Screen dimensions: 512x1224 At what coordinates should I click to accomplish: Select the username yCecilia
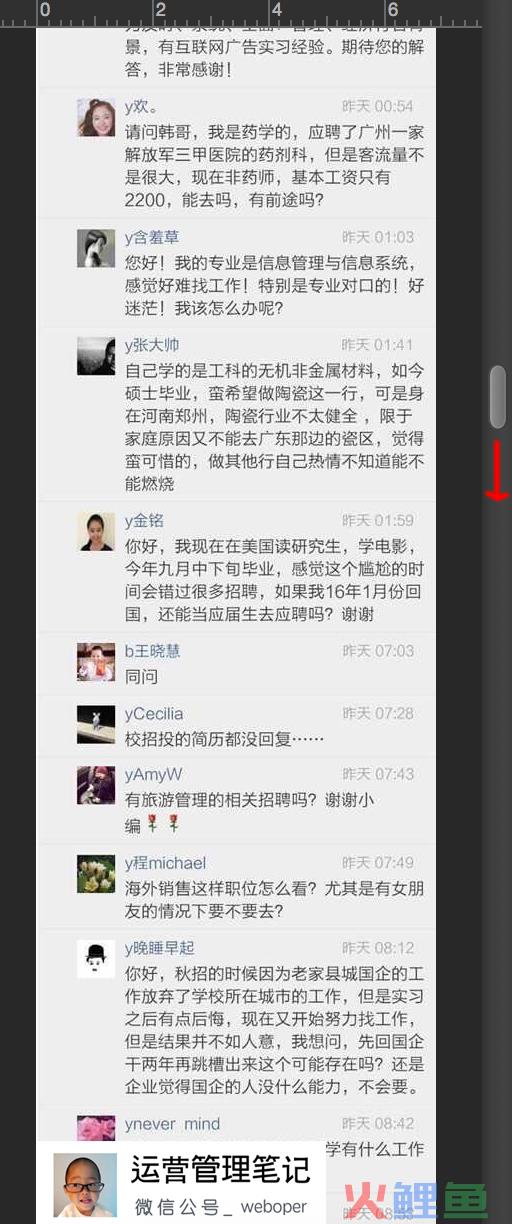click(x=154, y=714)
